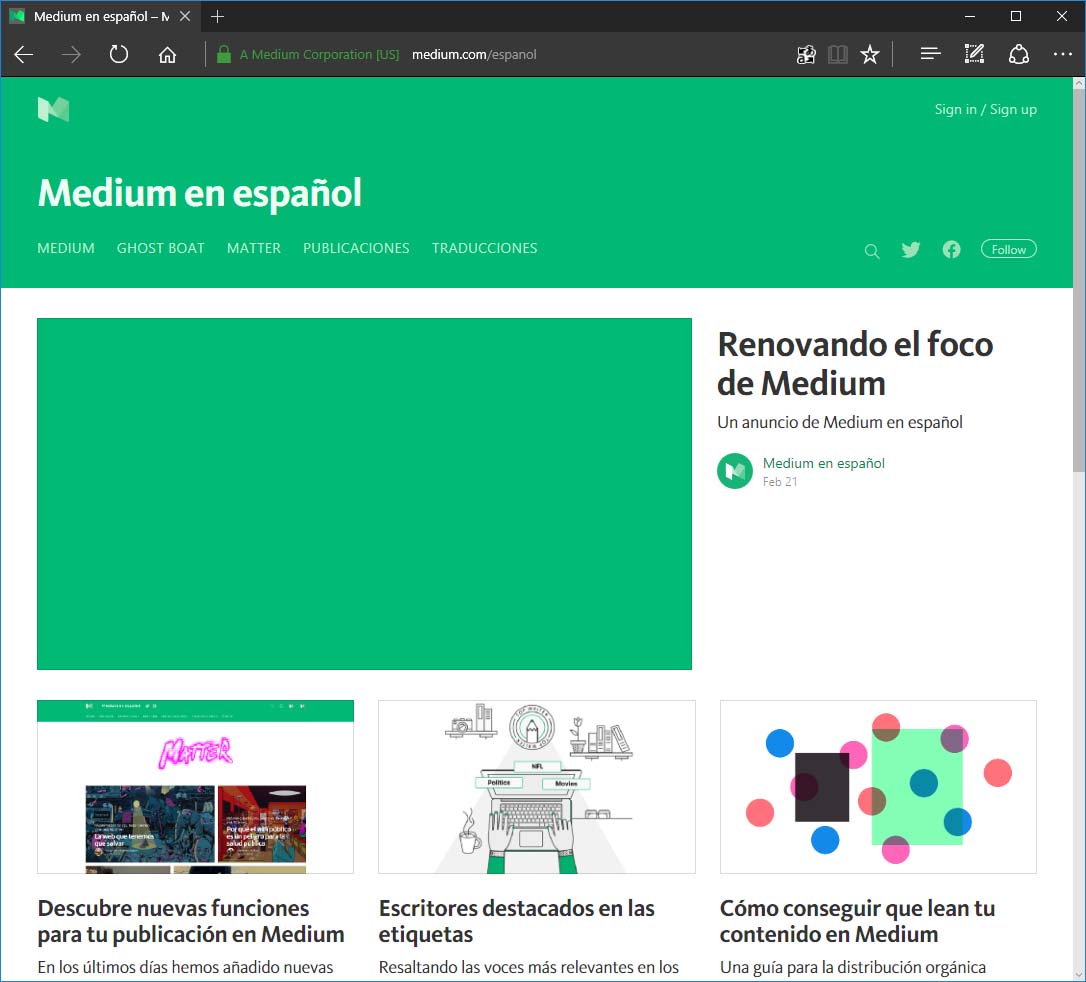Open the Matter screenshot article thumbnail
Screen dimensions: 1086x982
click(x=195, y=787)
